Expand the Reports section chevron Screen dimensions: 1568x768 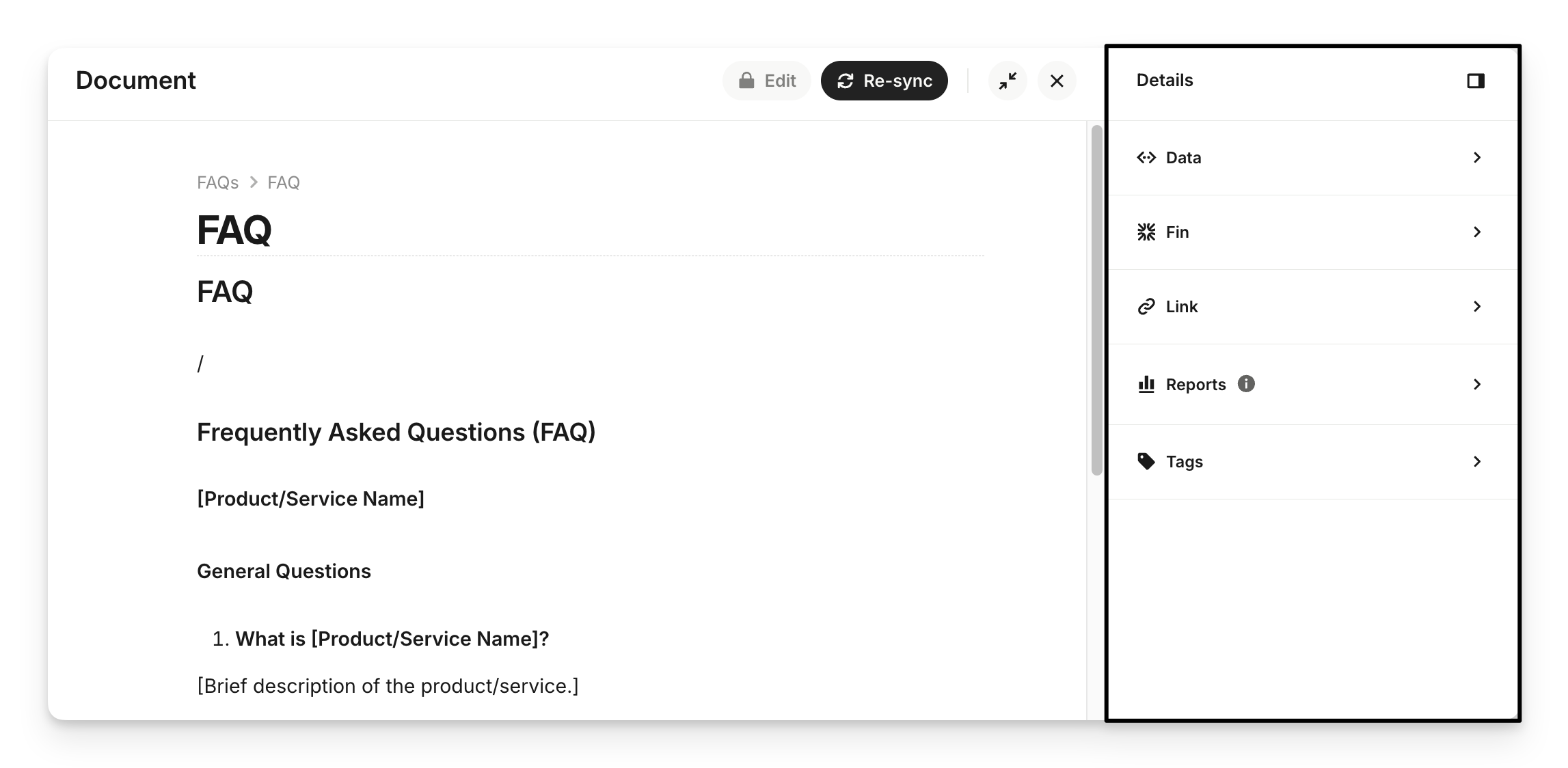1477,384
